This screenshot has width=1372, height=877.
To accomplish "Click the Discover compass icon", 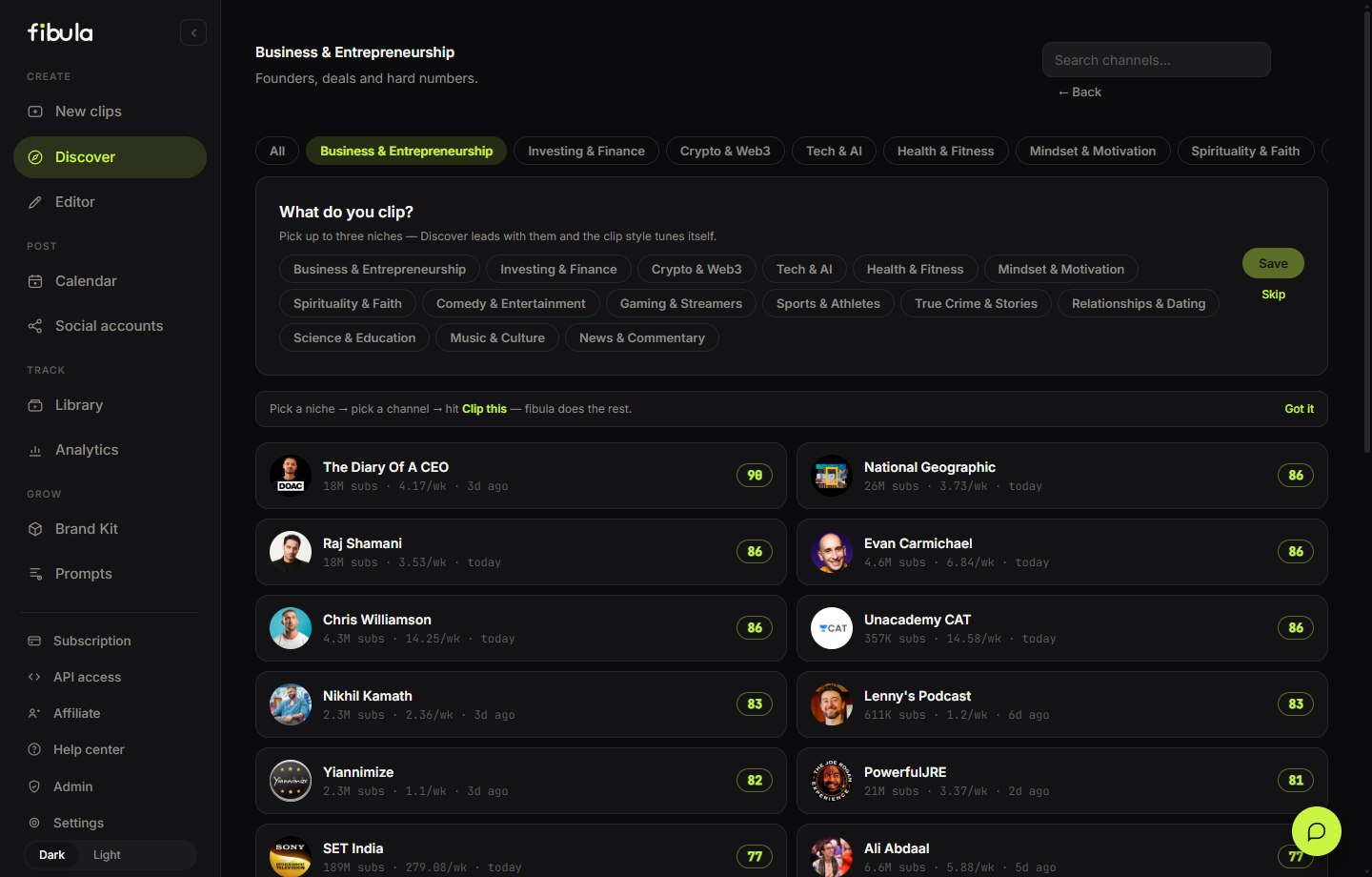I will coord(35,157).
